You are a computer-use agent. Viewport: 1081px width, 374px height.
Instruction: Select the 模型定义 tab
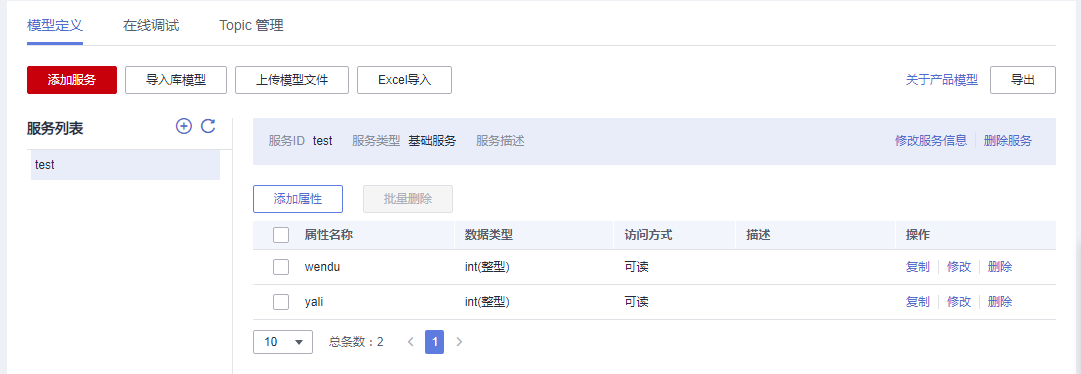(55, 26)
